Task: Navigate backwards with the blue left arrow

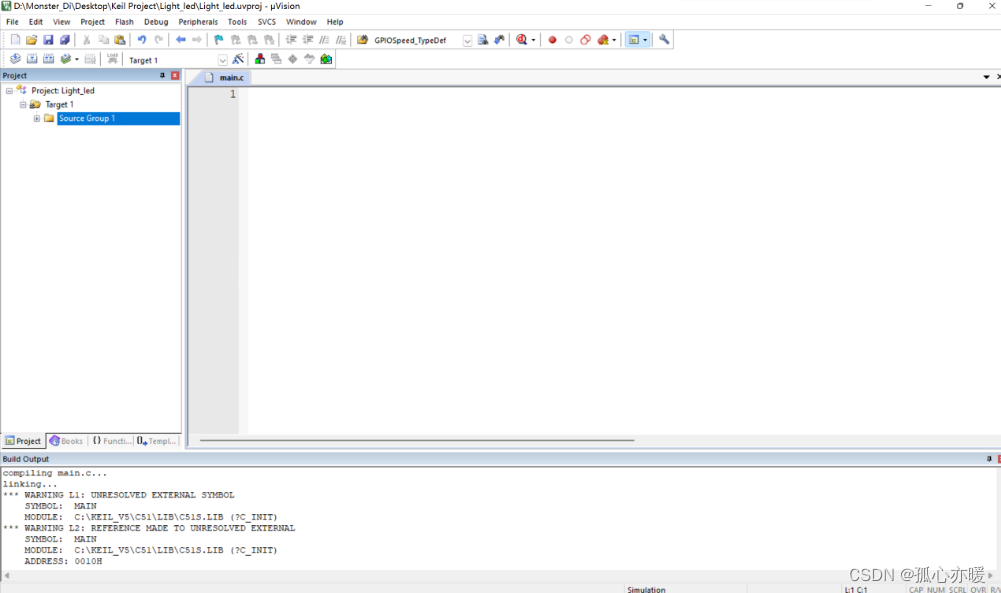Action: coord(181,40)
